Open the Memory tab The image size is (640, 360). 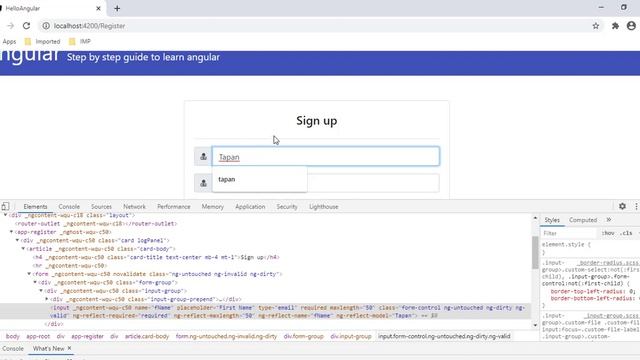click(213, 207)
